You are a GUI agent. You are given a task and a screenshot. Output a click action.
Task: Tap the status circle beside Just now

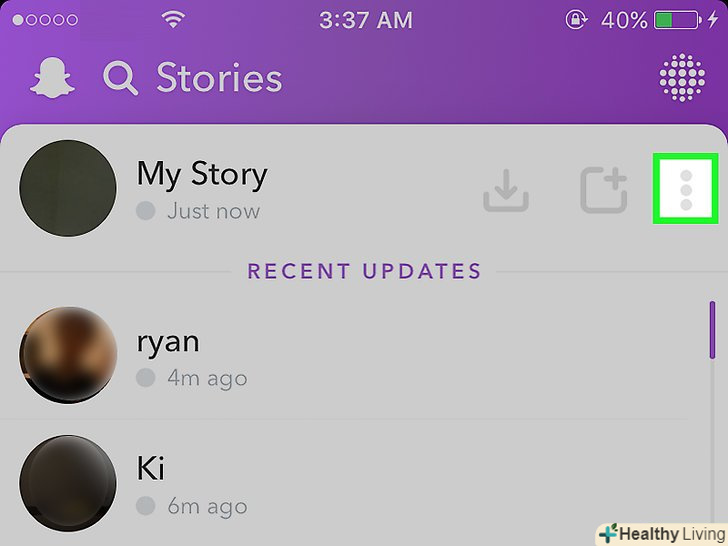point(145,210)
